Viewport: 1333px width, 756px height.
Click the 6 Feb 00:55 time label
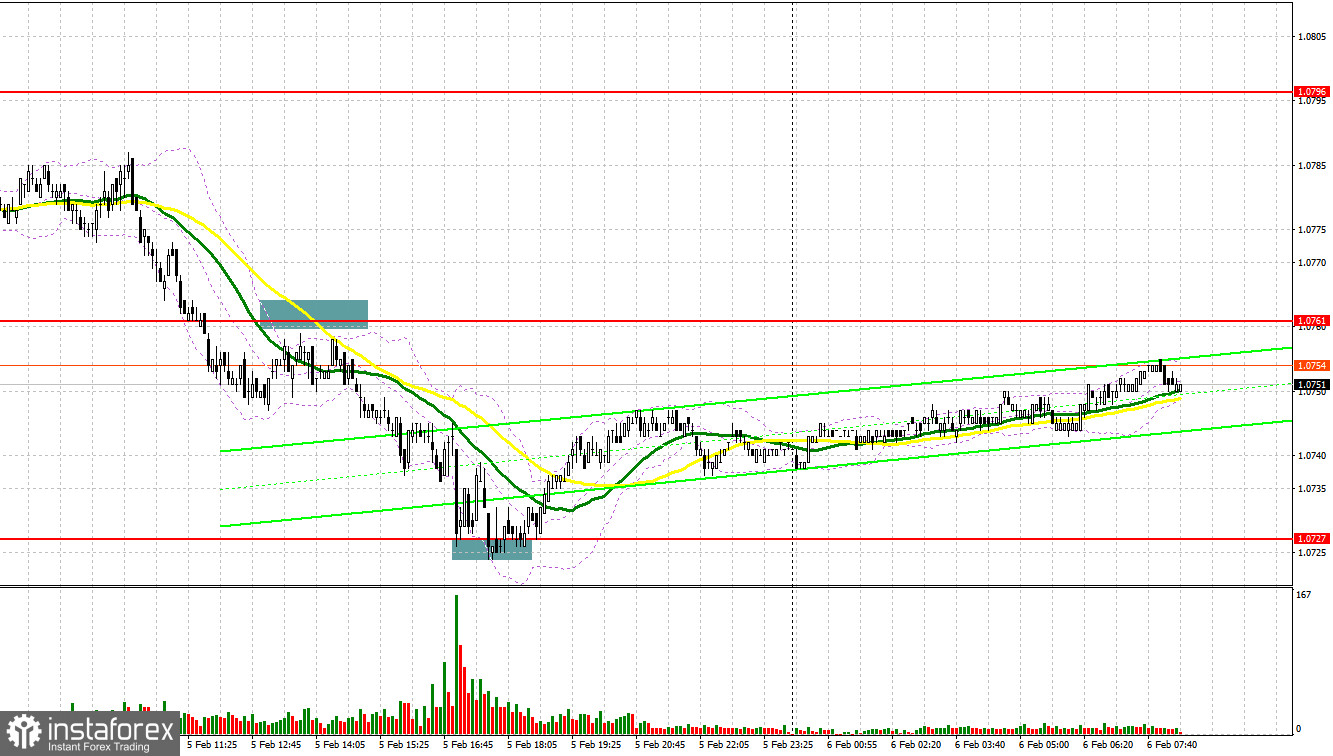852,745
